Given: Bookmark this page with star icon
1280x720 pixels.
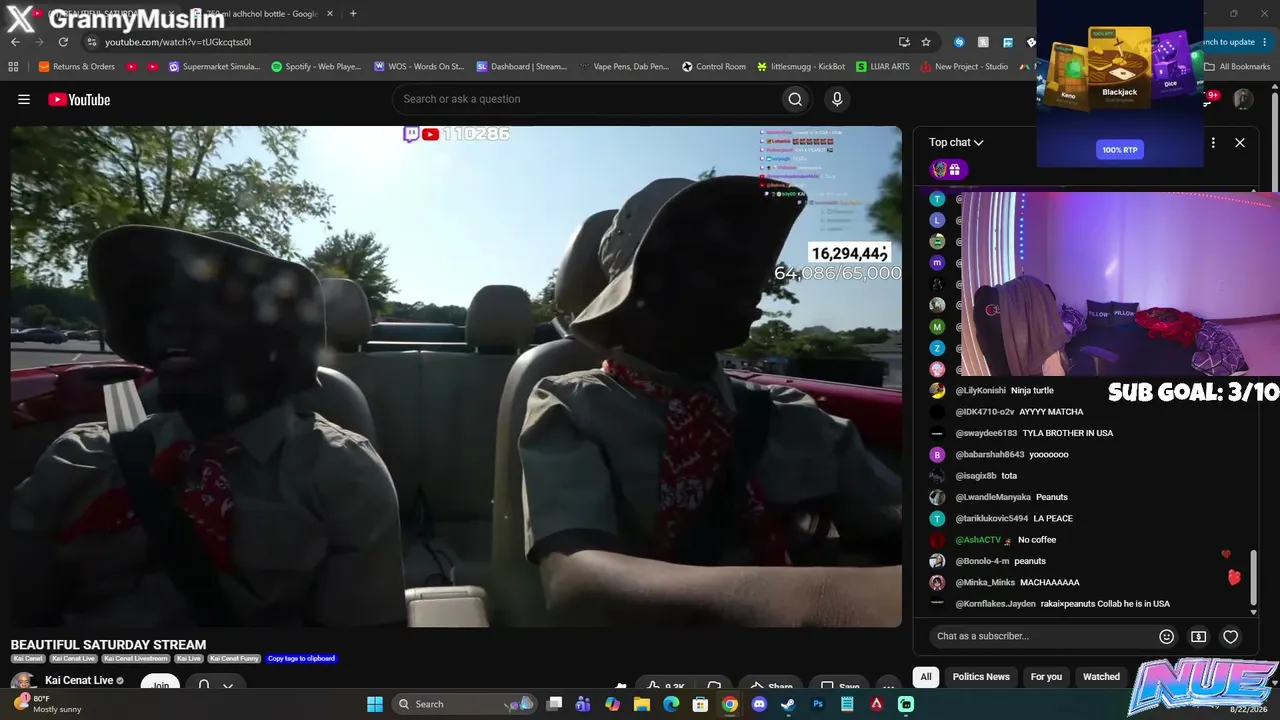Looking at the screenshot, I should (926, 42).
